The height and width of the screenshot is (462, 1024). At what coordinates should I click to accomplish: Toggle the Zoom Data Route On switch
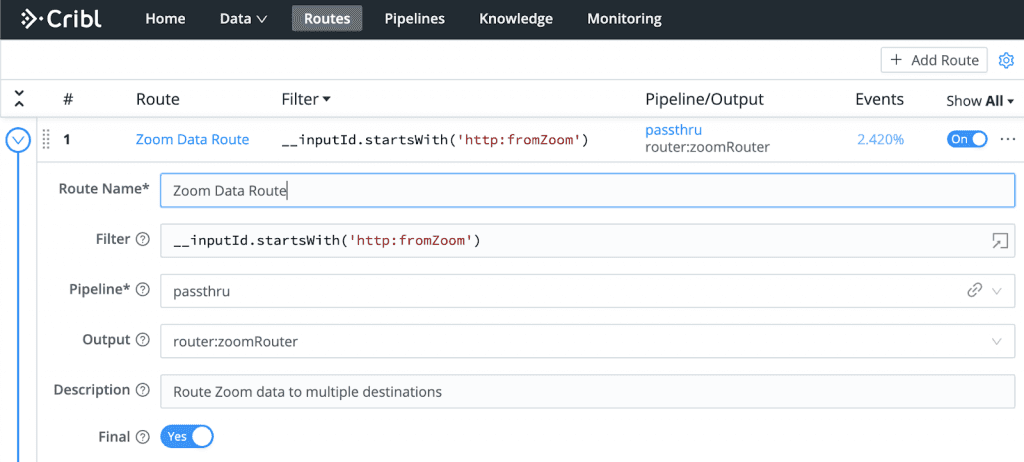(x=966, y=139)
